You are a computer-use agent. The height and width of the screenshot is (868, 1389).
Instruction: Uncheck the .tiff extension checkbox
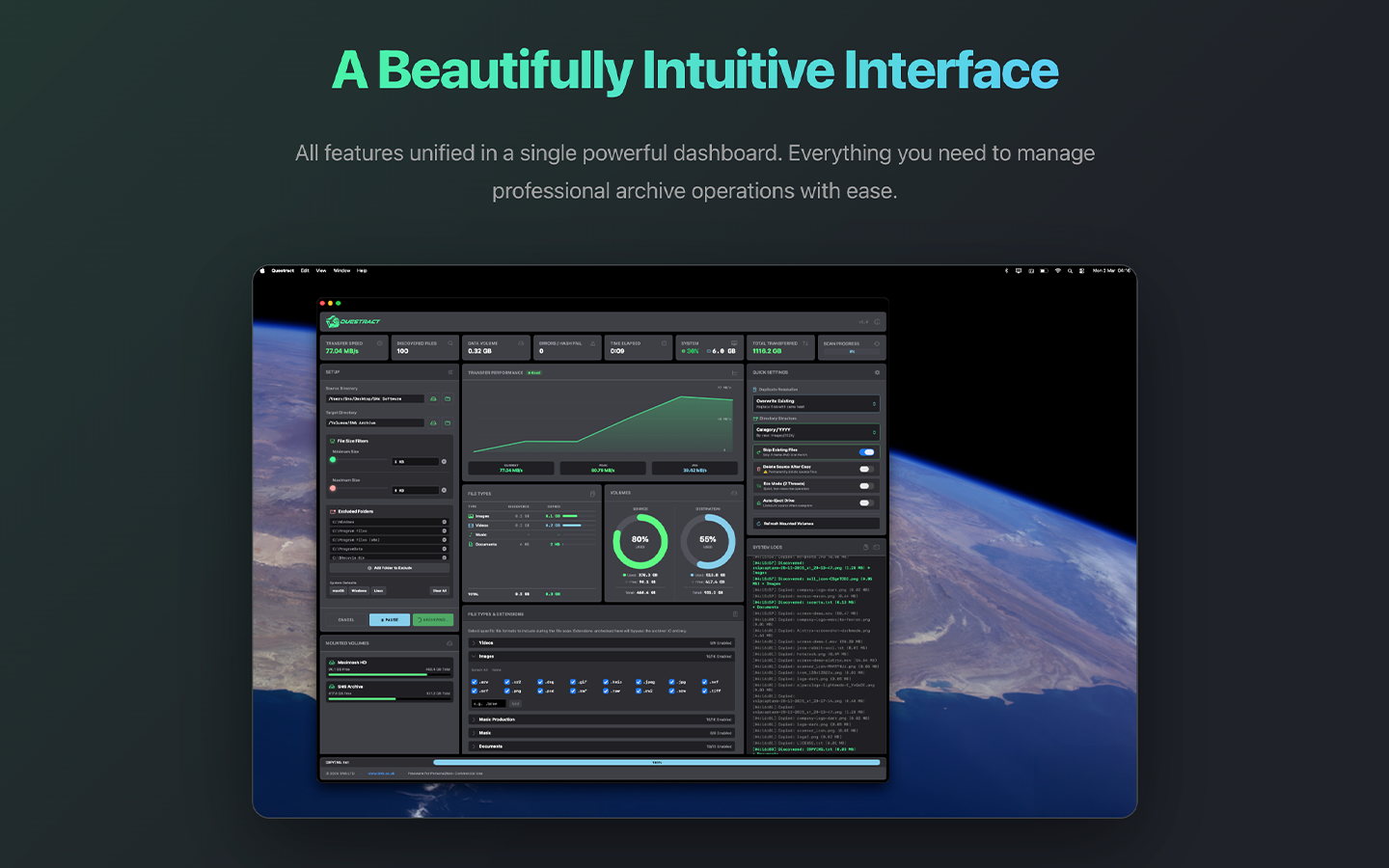click(x=704, y=691)
